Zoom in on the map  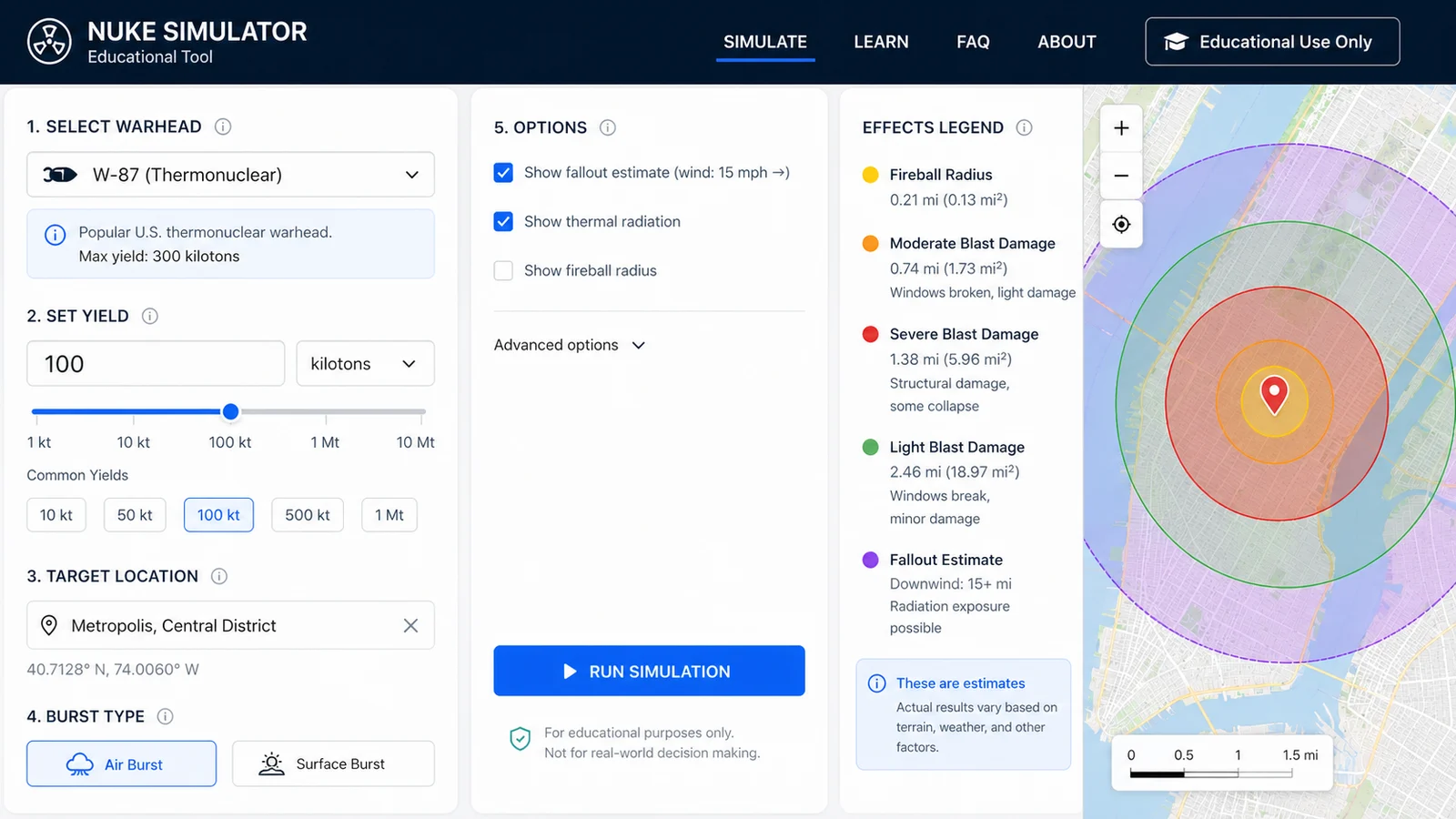pos(1121,128)
